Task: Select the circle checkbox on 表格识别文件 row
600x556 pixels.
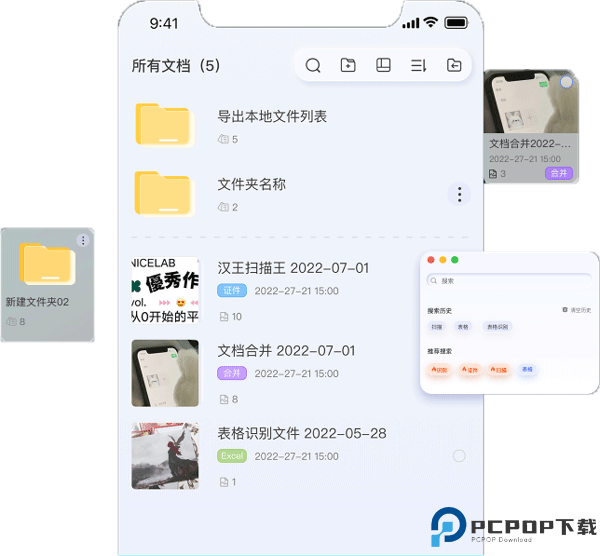Action: (x=459, y=456)
